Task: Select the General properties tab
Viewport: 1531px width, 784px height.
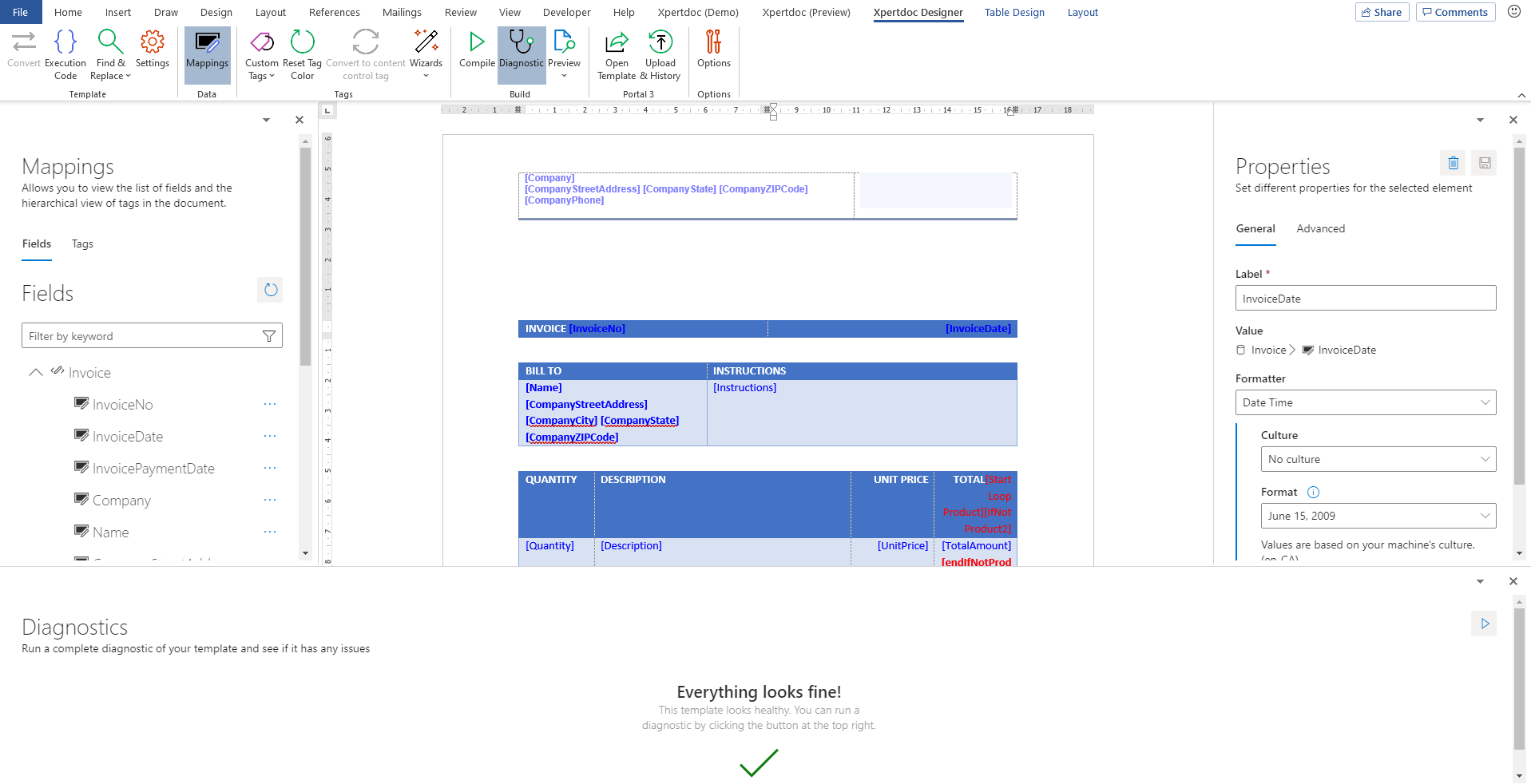Action: tap(1255, 229)
